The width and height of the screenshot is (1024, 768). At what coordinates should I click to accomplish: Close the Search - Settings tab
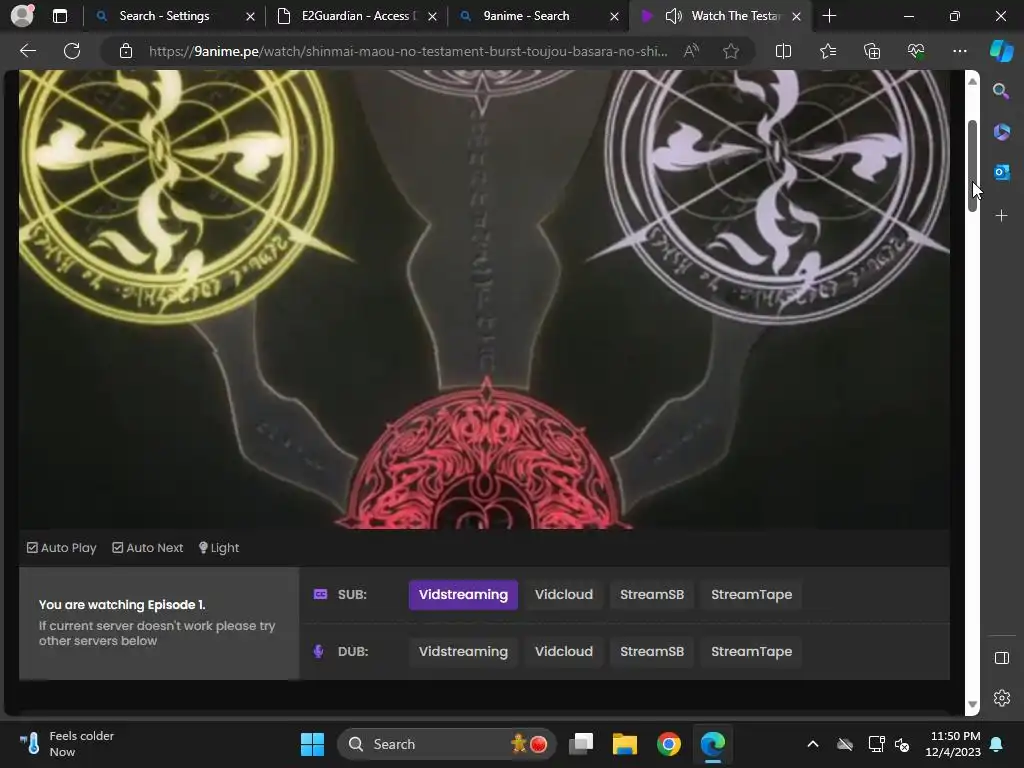pos(250,16)
